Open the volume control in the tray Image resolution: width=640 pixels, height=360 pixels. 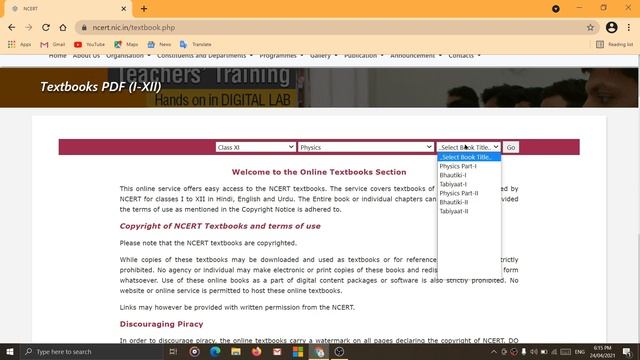[534, 351]
